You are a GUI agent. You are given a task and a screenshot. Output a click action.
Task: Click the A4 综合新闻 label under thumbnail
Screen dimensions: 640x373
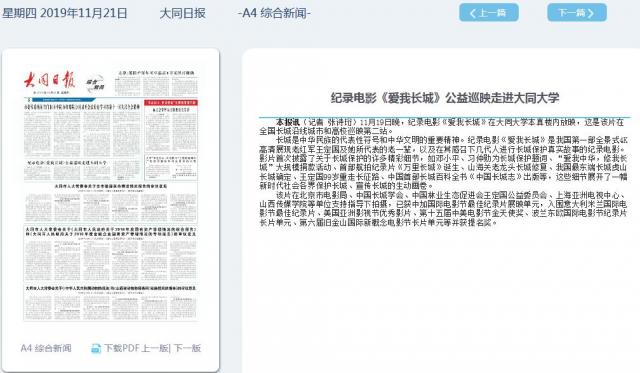point(46,348)
